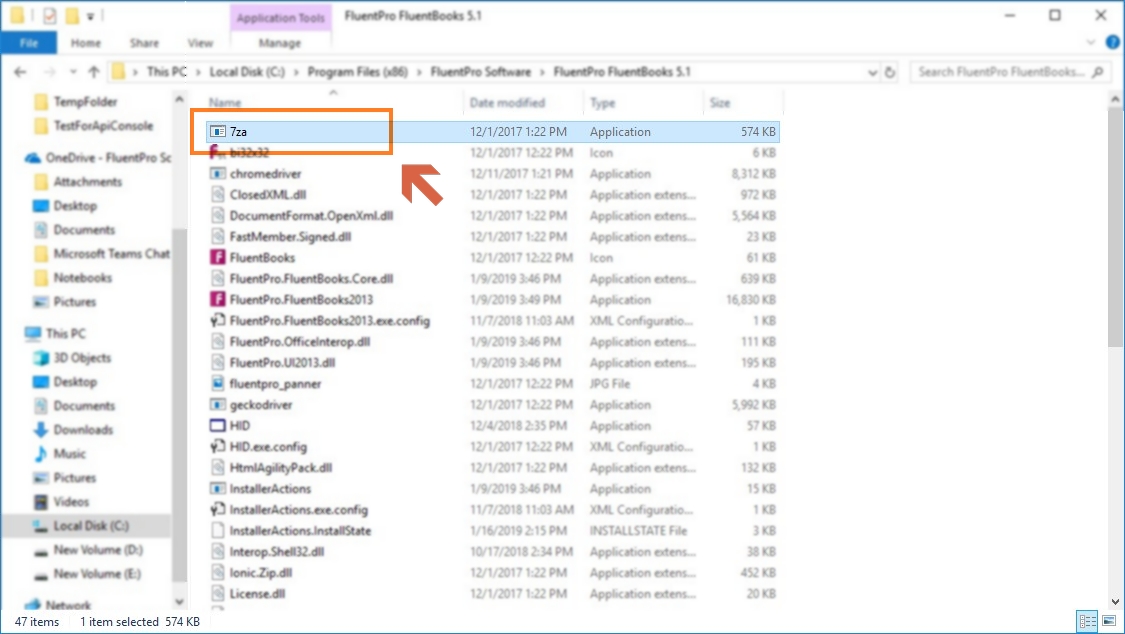The height and width of the screenshot is (634, 1125).
Task: Open Customize Quick Access Toolbar dropdown
Action: (x=90, y=16)
